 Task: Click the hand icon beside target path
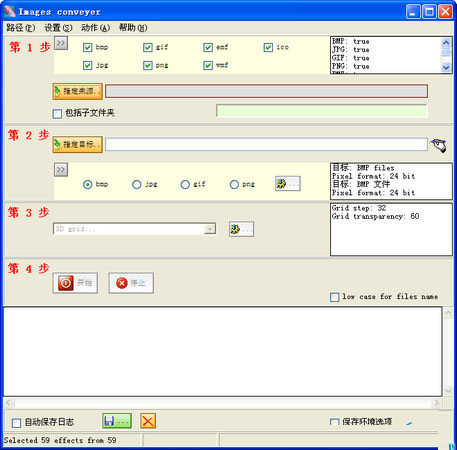438,146
